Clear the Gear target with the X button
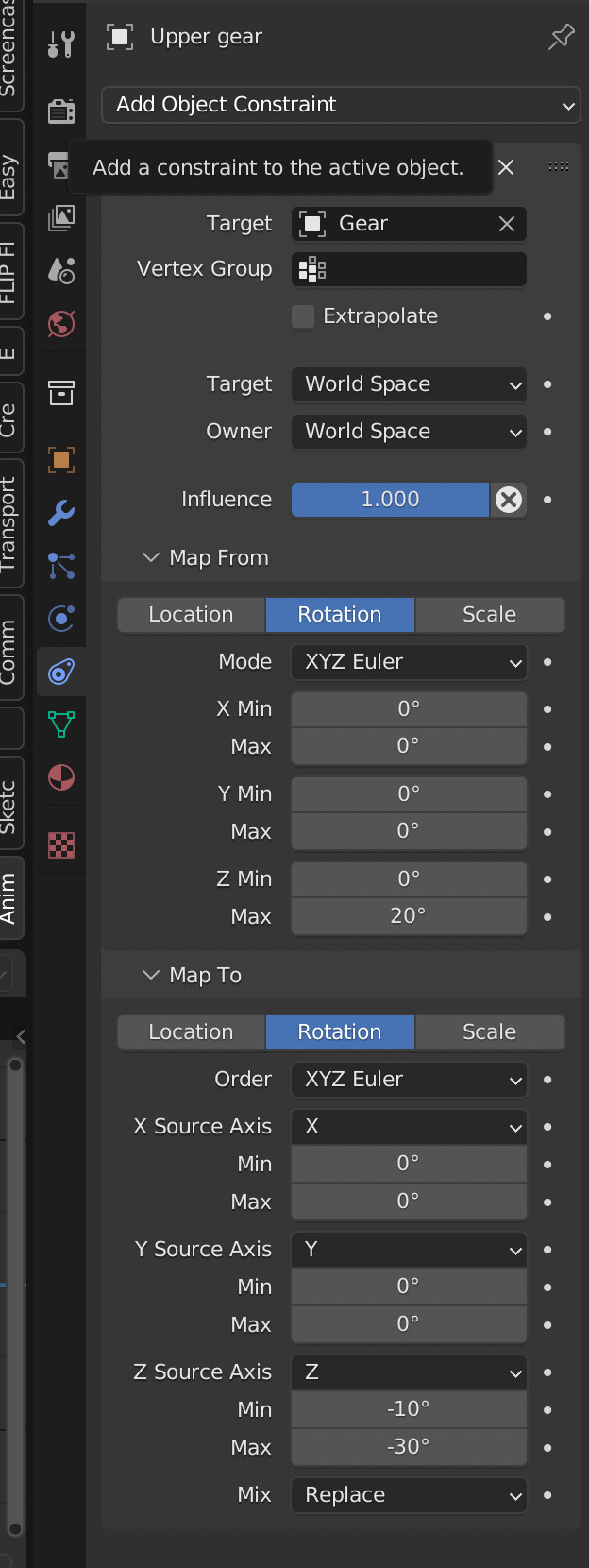589x1568 pixels. click(x=506, y=224)
